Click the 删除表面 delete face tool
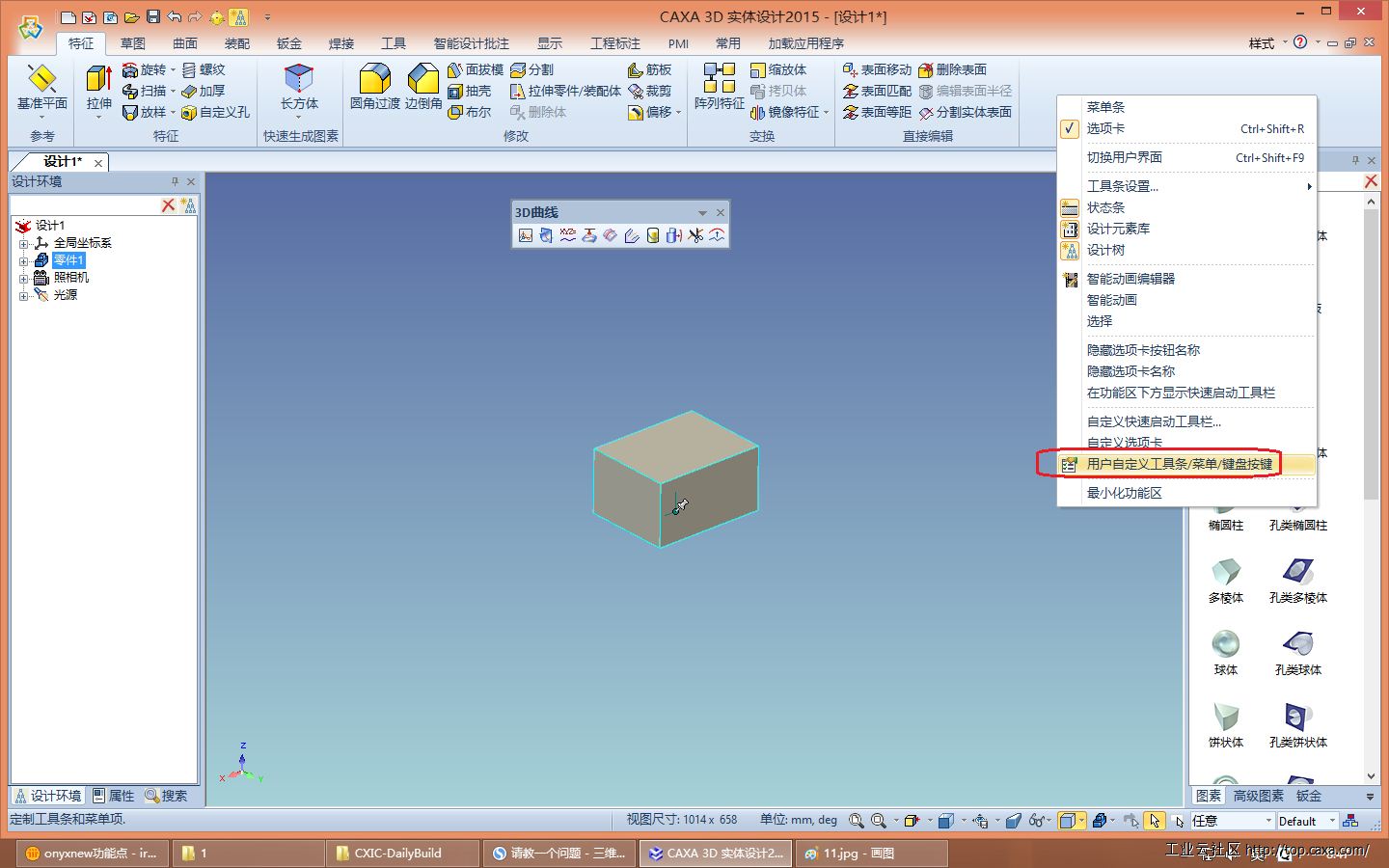Screen dimensions: 1389x868 tap(952, 69)
